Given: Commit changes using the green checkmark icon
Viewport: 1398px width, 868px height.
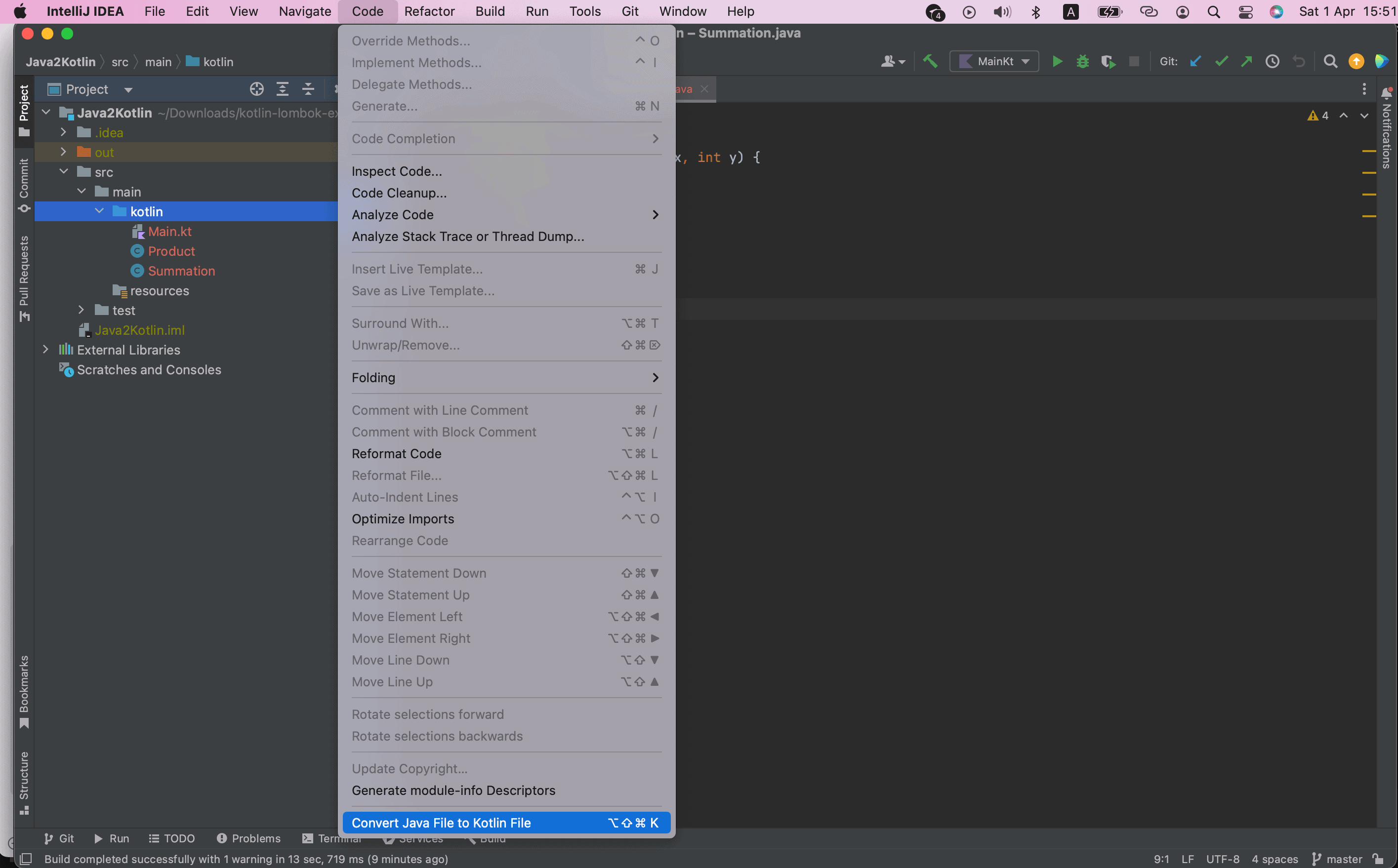Looking at the screenshot, I should tap(1221, 61).
